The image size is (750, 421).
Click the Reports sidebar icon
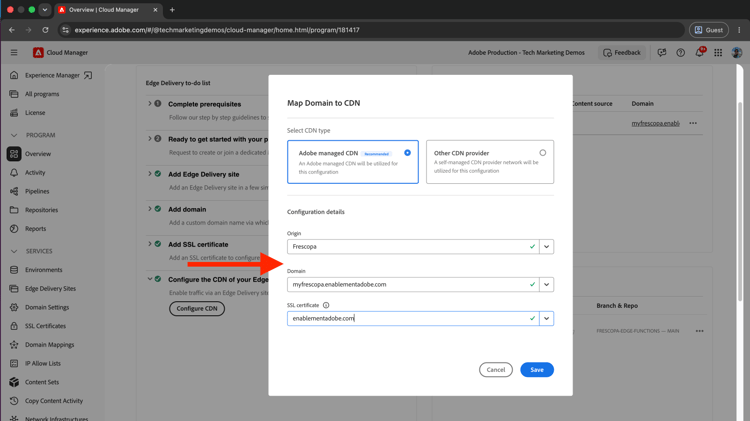click(x=14, y=228)
